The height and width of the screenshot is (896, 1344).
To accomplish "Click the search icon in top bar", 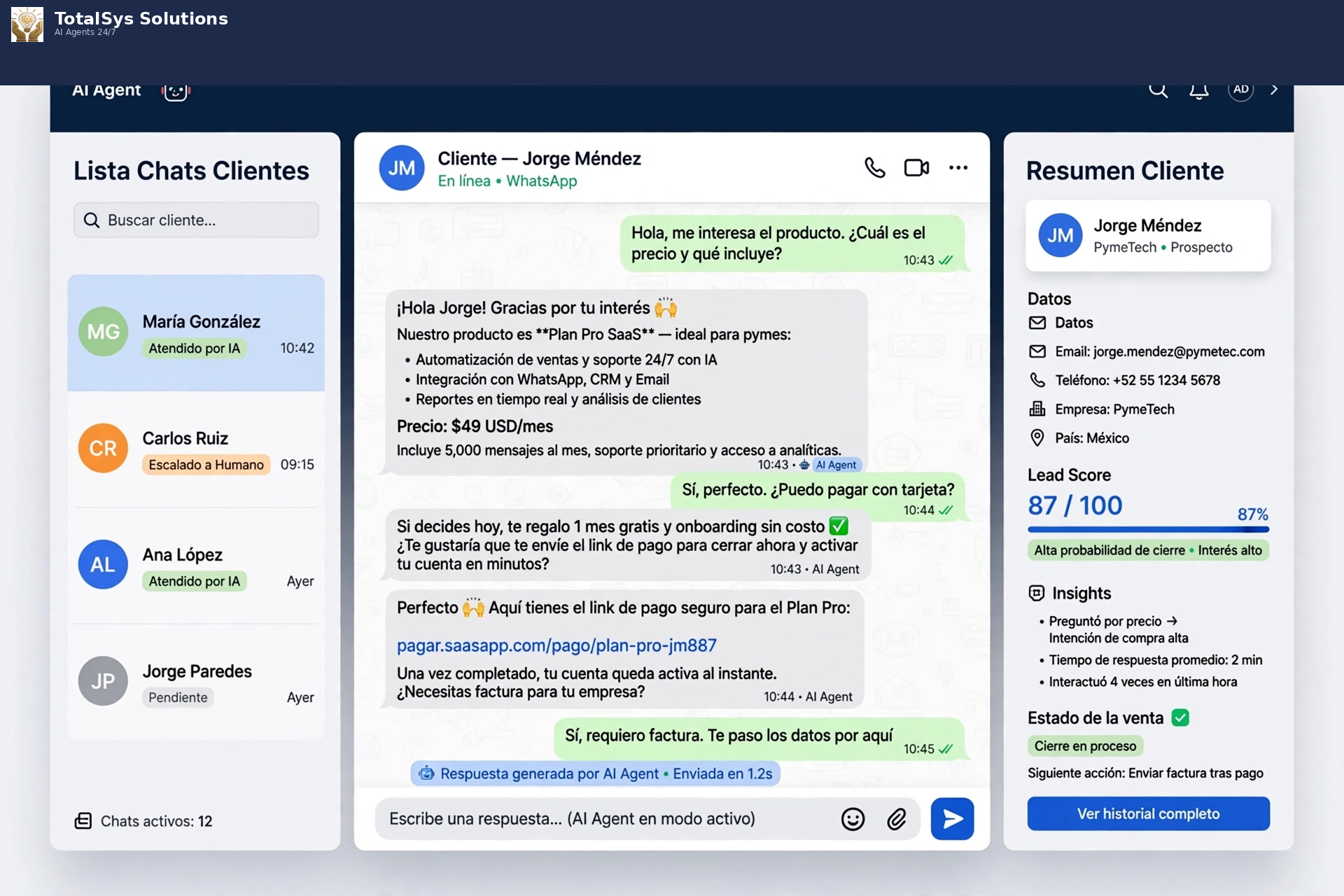I will pyautogui.click(x=1158, y=90).
